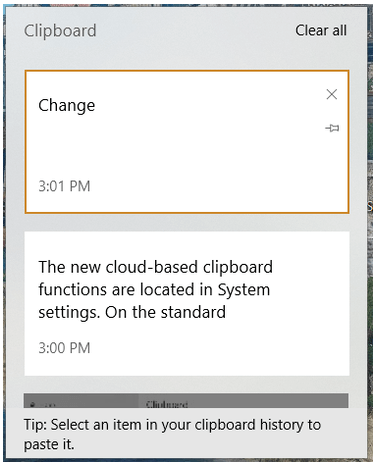Click "functions are located in System" line
377x467 pixels.
pyautogui.click(x=154, y=290)
